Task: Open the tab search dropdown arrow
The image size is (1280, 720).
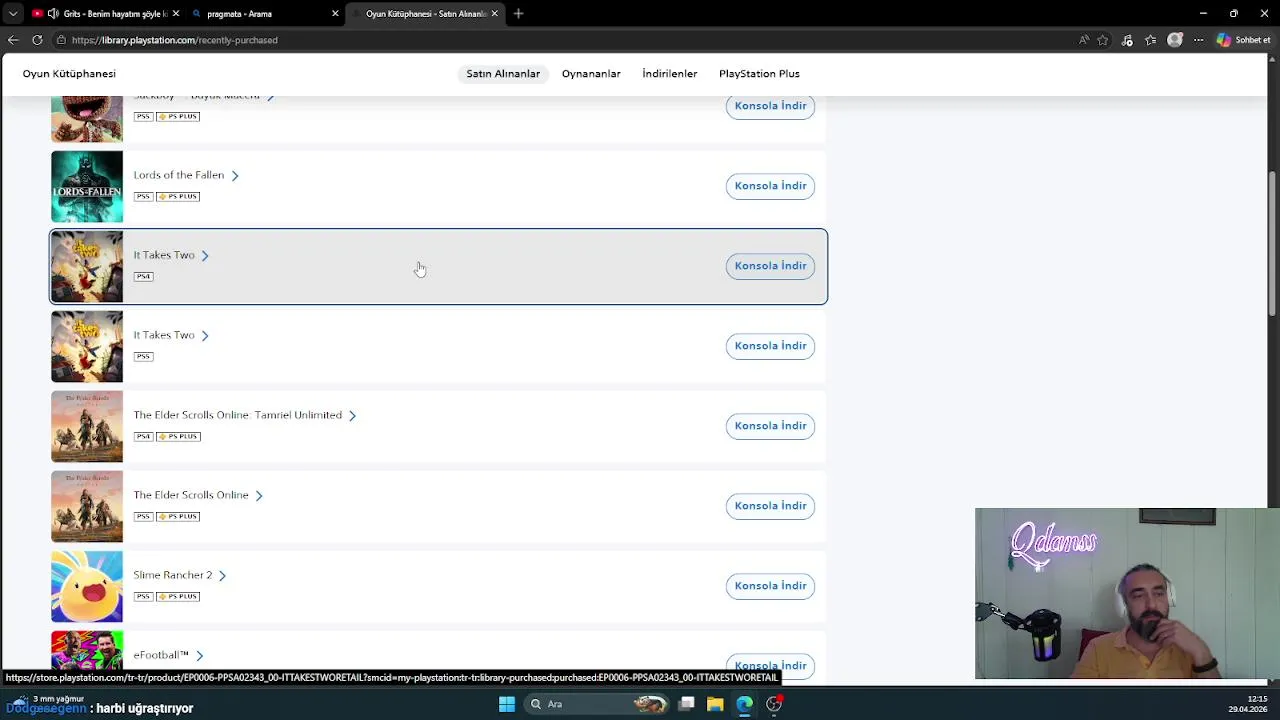Action: (12, 14)
